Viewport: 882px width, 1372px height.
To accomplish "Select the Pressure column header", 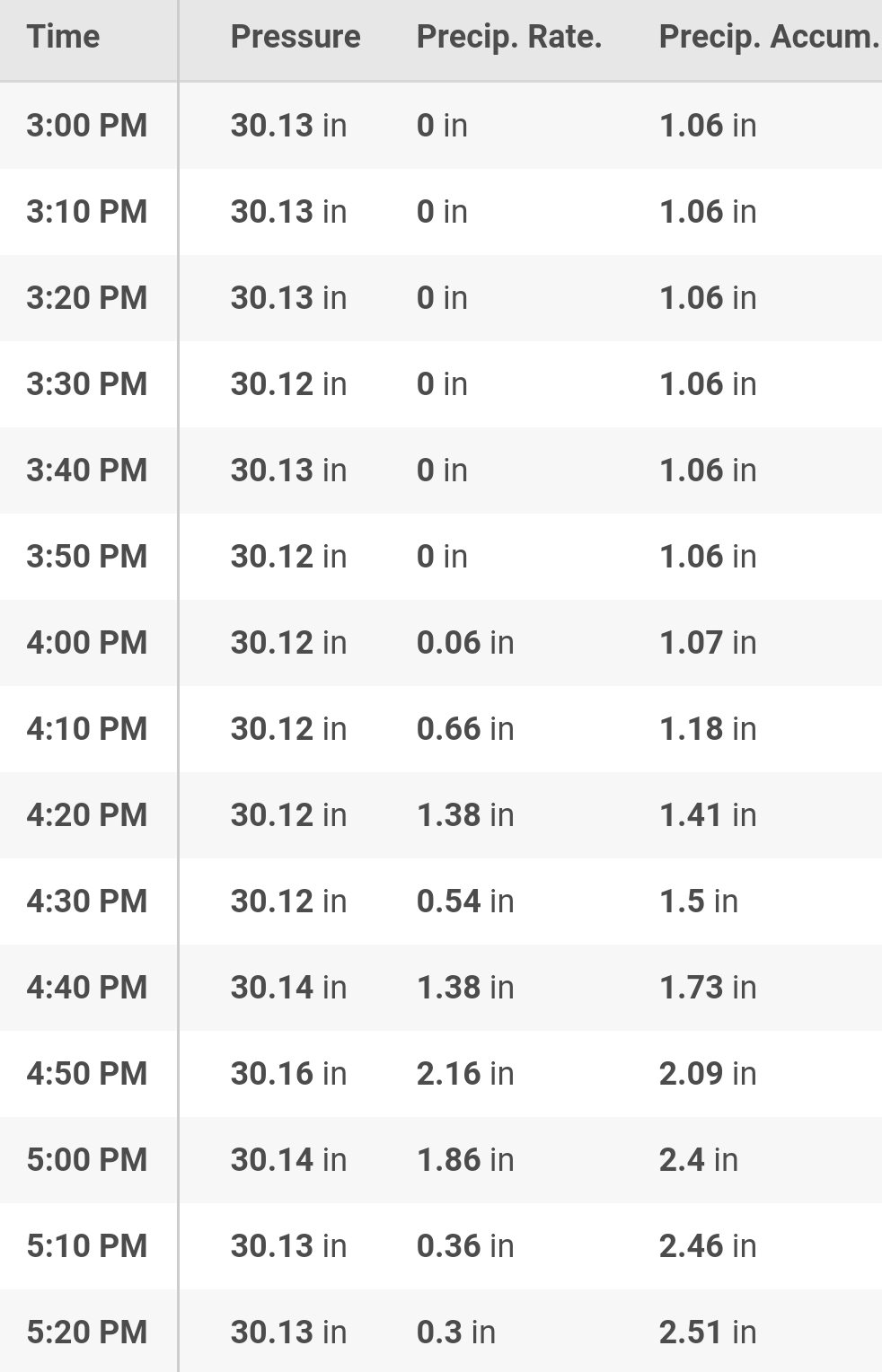I will pos(295,37).
